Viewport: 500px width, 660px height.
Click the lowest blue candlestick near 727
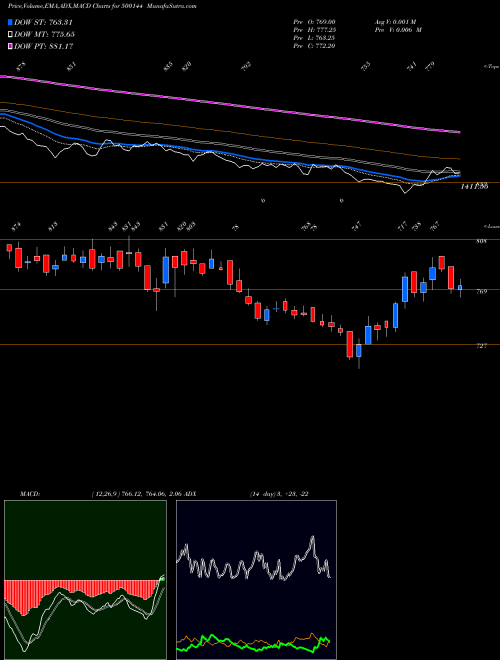(x=359, y=350)
